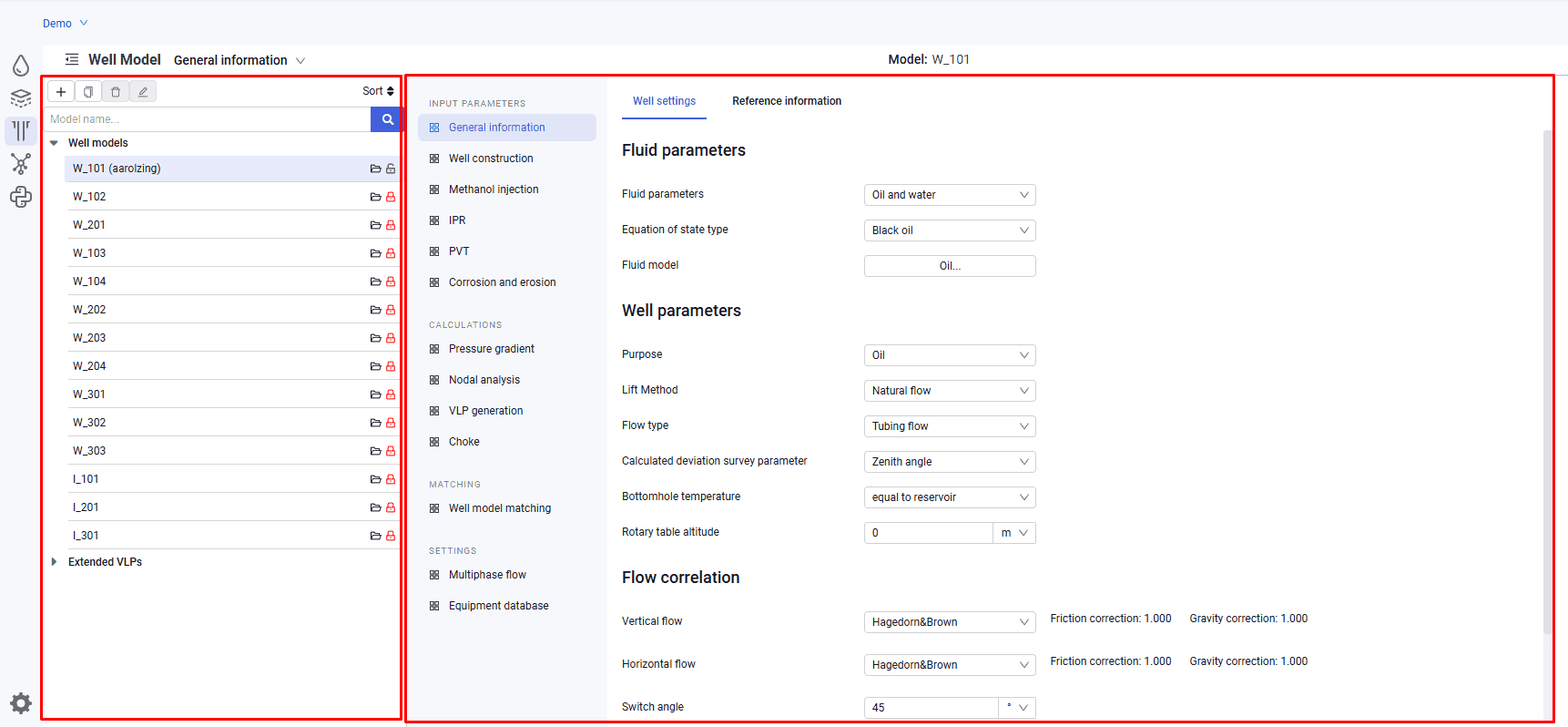Image resolution: width=1568 pixels, height=727 pixels.
Task: Select the Well settings tab
Action: point(664,101)
